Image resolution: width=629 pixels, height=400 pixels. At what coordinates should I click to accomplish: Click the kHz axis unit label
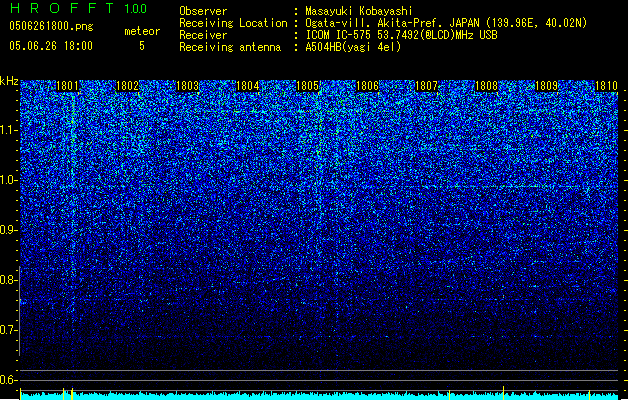coord(9,81)
